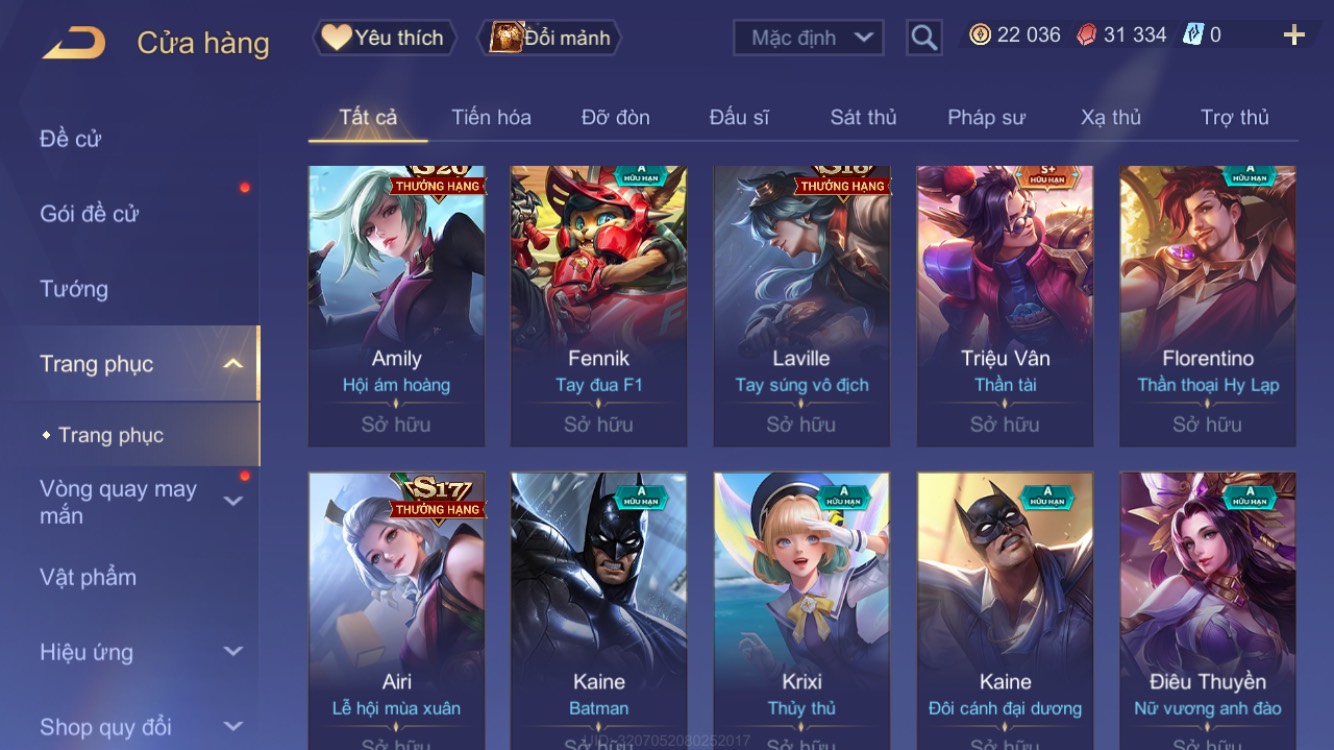Open the Tướng sidebar menu
The height and width of the screenshot is (750, 1334).
[x=74, y=289]
